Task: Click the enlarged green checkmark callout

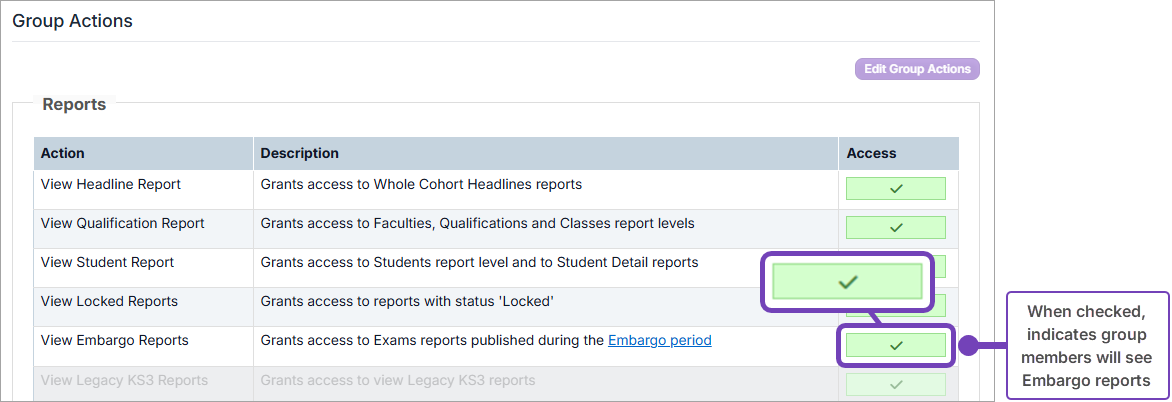Action: click(x=847, y=282)
